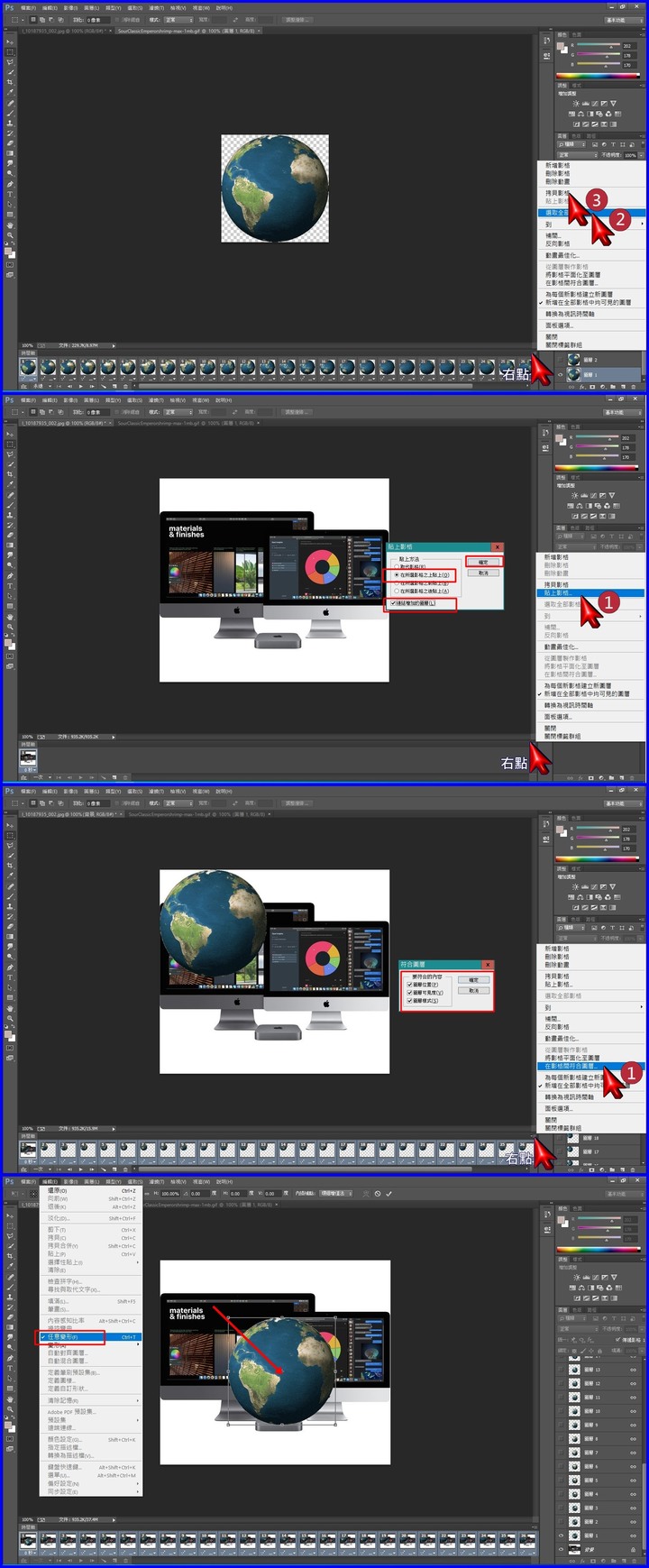The height and width of the screenshot is (1568, 649).
Task: Select layer 圖層 1 row in the fourth screenshot
Action: tap(599, 1536)
